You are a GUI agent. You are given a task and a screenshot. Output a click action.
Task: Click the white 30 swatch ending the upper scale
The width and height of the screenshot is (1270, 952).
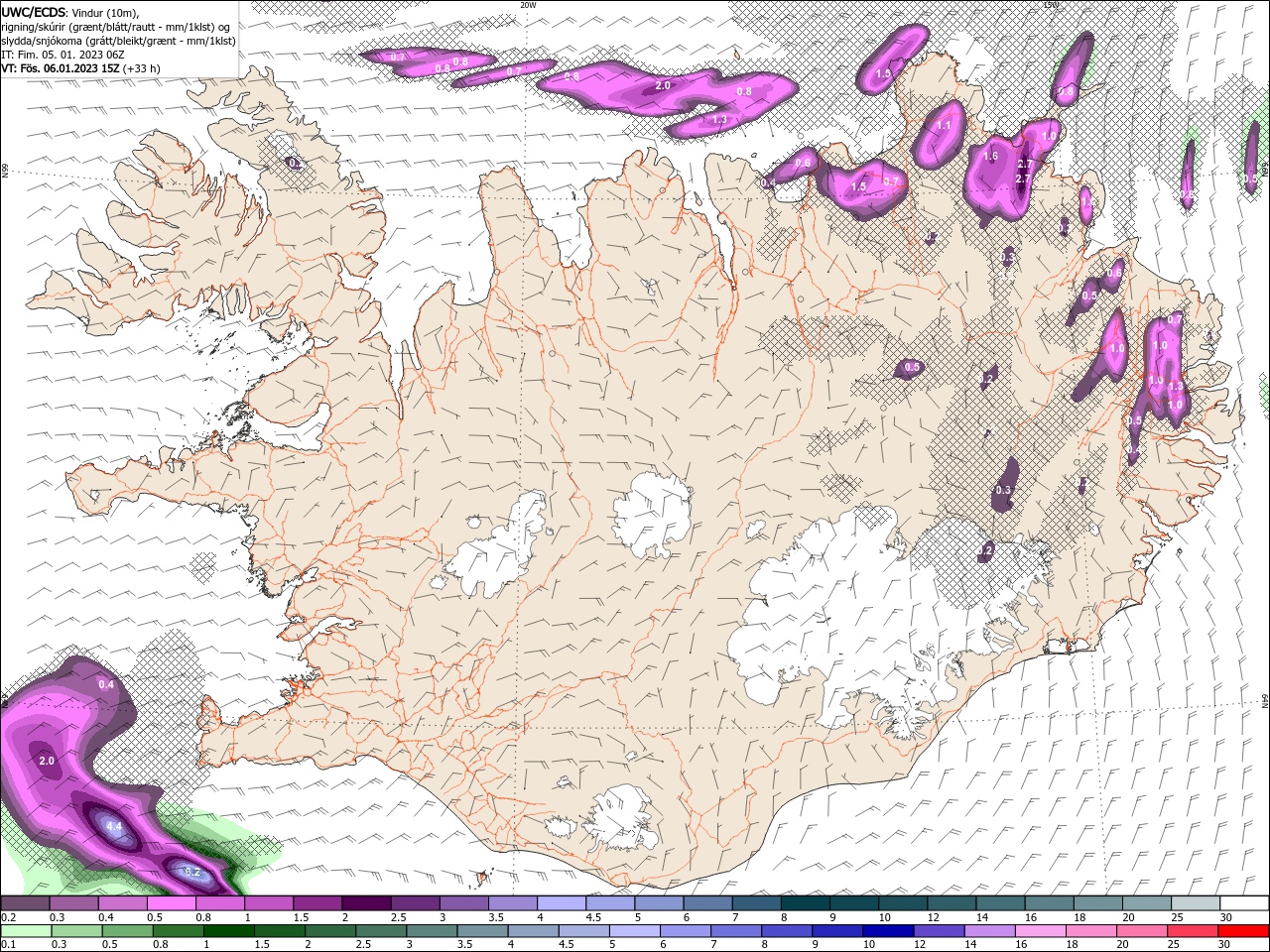click(x=1244, y=902)
